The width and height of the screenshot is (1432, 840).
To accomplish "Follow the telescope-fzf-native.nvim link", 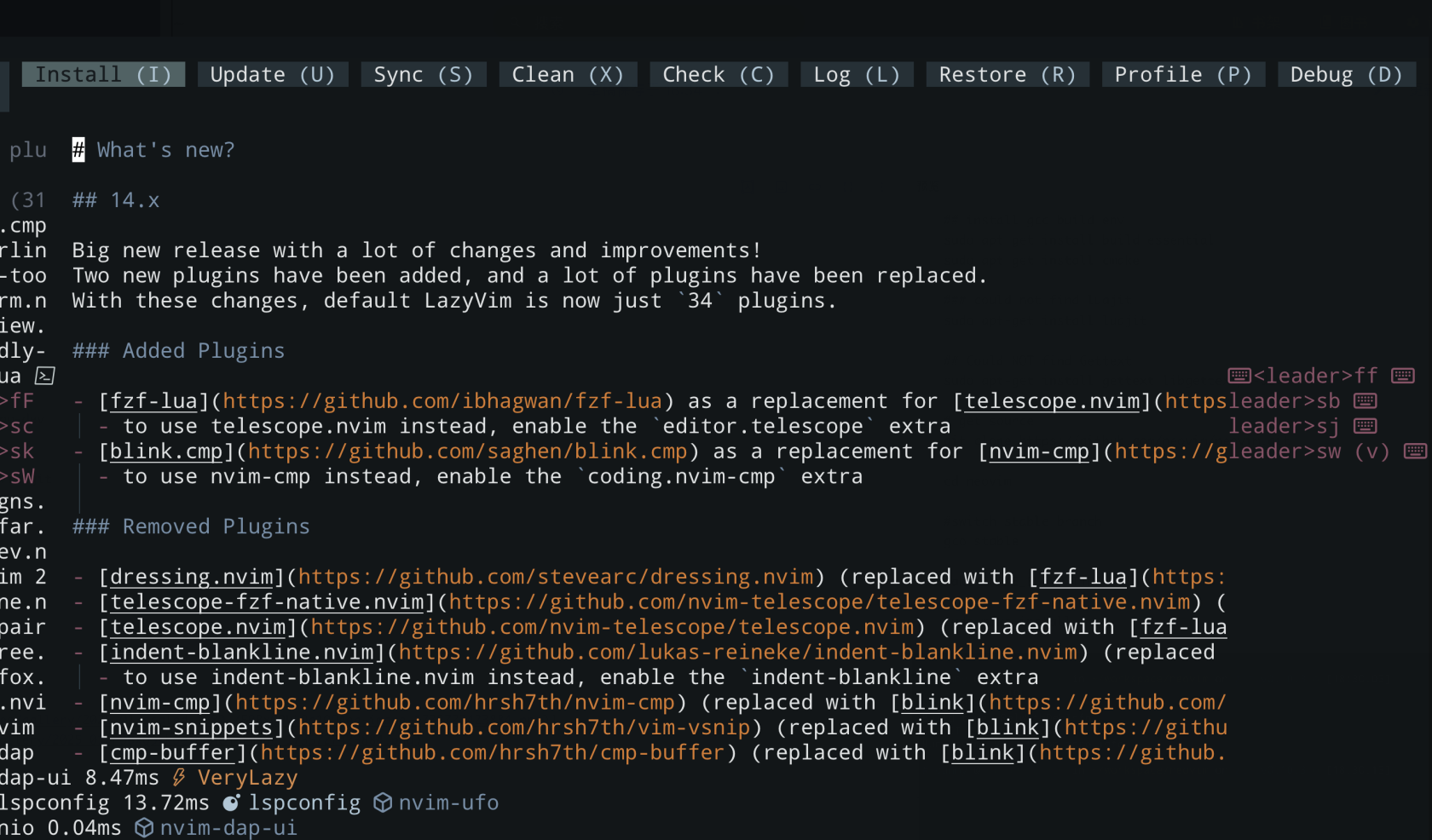I will 267,602.
